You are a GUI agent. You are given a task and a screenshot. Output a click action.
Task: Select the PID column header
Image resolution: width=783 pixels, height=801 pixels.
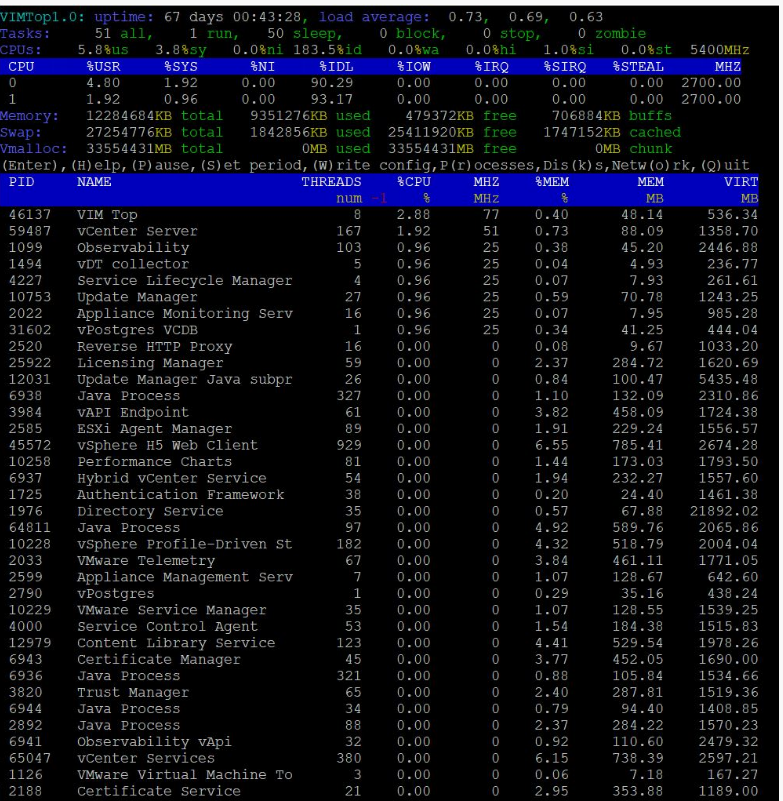pyautogui.click(x=21, y=182)
